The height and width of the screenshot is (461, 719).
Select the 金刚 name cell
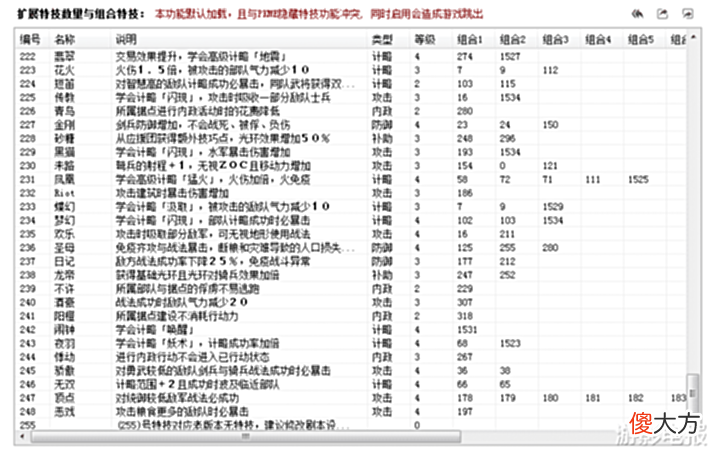pyautogui.click(x=64, y=125)
